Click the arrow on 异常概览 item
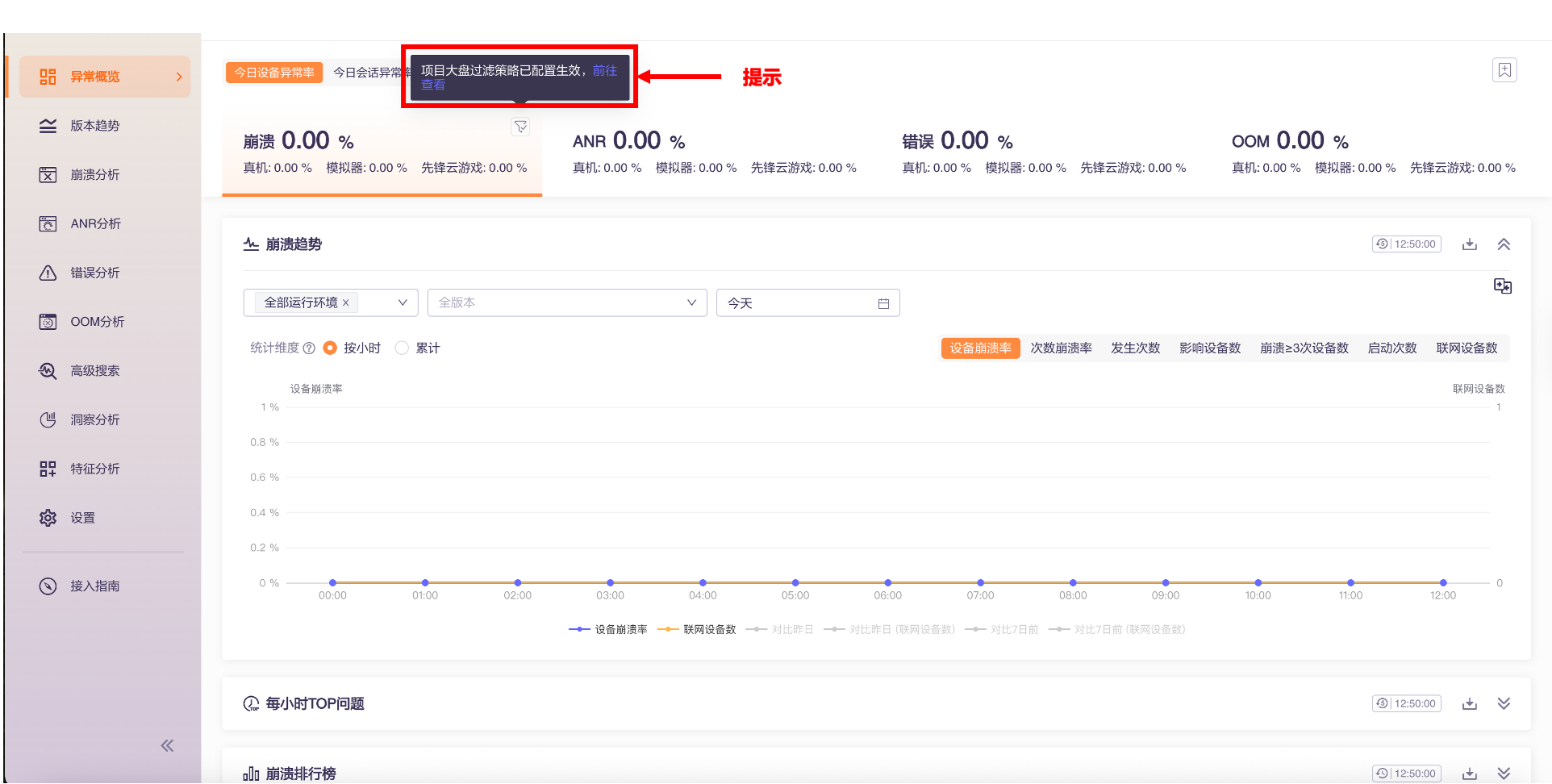 [179, 77]
